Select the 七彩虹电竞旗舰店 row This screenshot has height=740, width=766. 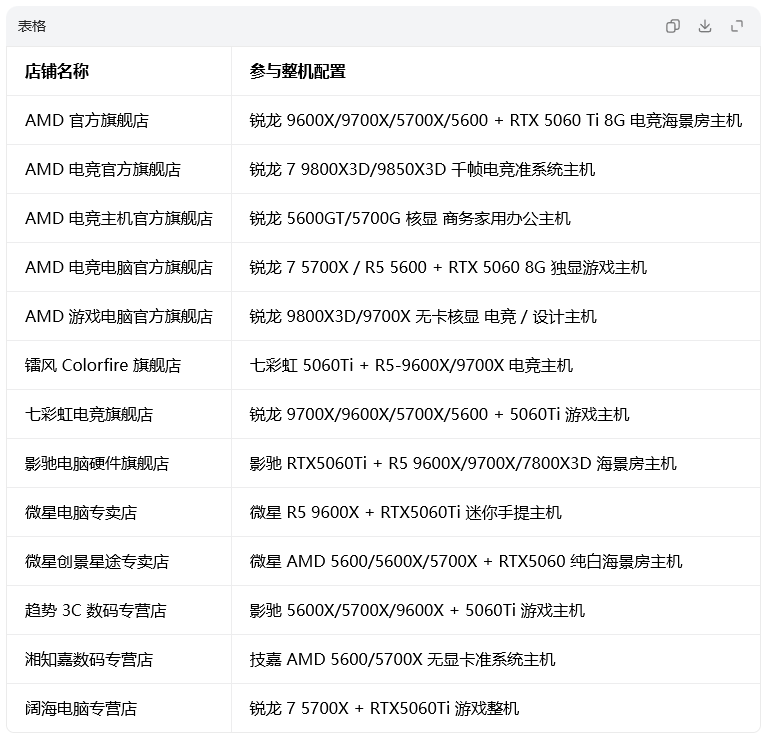tap(383, 414)
